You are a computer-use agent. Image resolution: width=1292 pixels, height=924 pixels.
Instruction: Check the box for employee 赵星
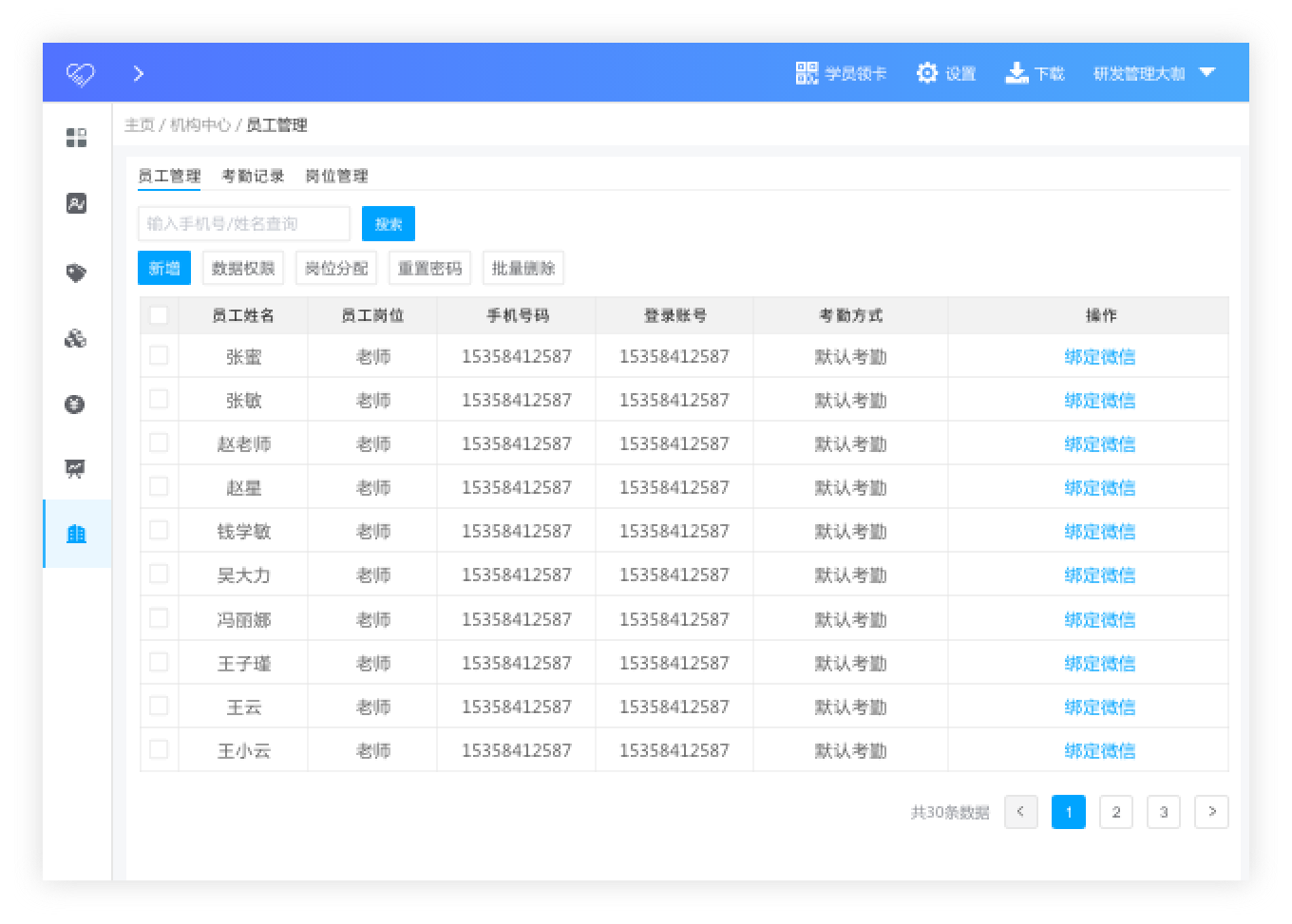point(159,486)
